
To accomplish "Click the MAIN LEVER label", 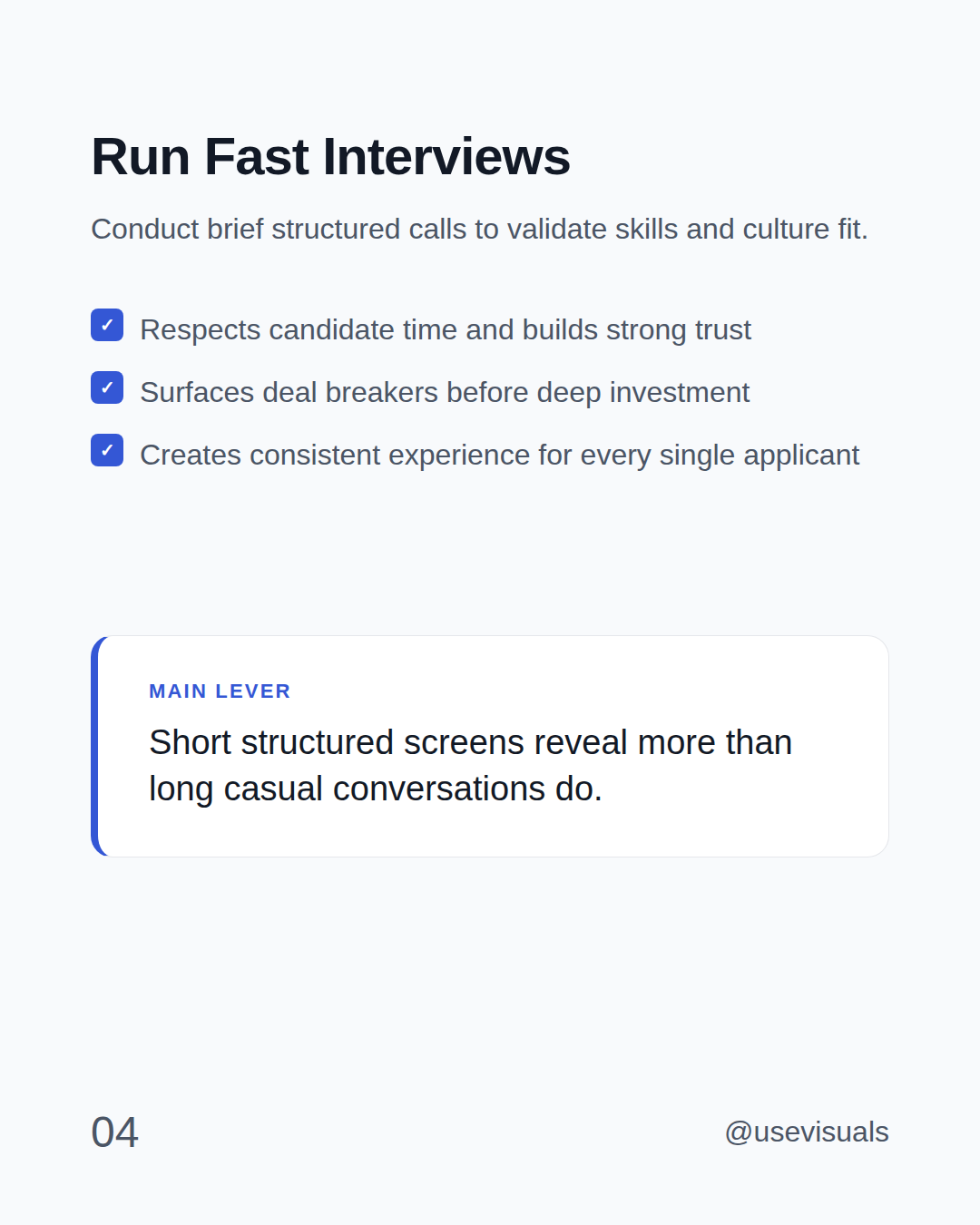I will pos(220,691).
